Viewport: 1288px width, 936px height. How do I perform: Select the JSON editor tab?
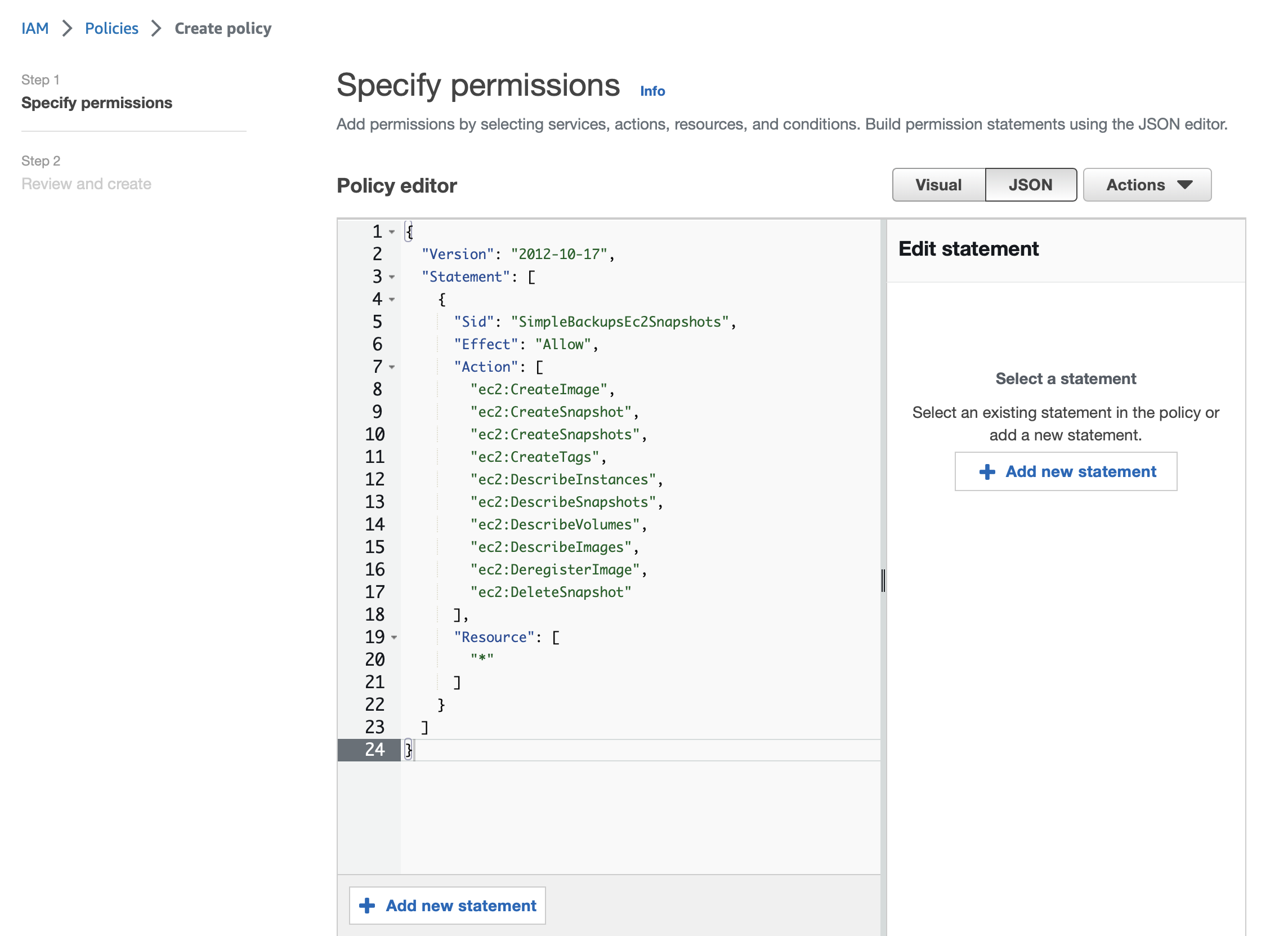(x=1030, y=184)
